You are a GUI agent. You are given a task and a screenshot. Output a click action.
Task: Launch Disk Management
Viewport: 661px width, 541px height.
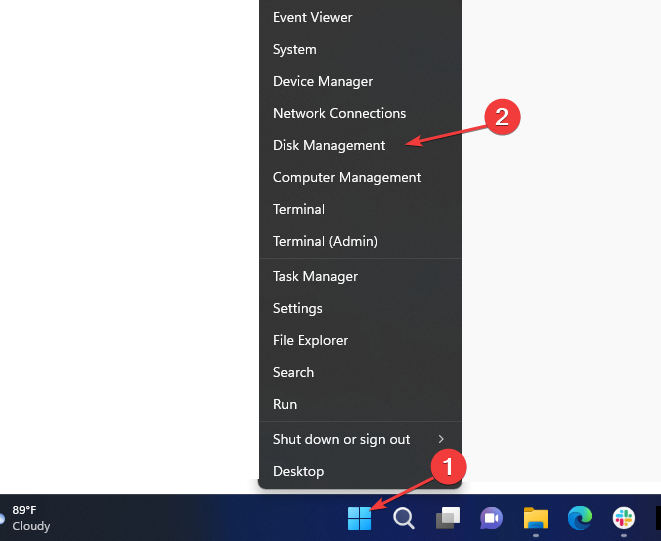click(360, 145)
